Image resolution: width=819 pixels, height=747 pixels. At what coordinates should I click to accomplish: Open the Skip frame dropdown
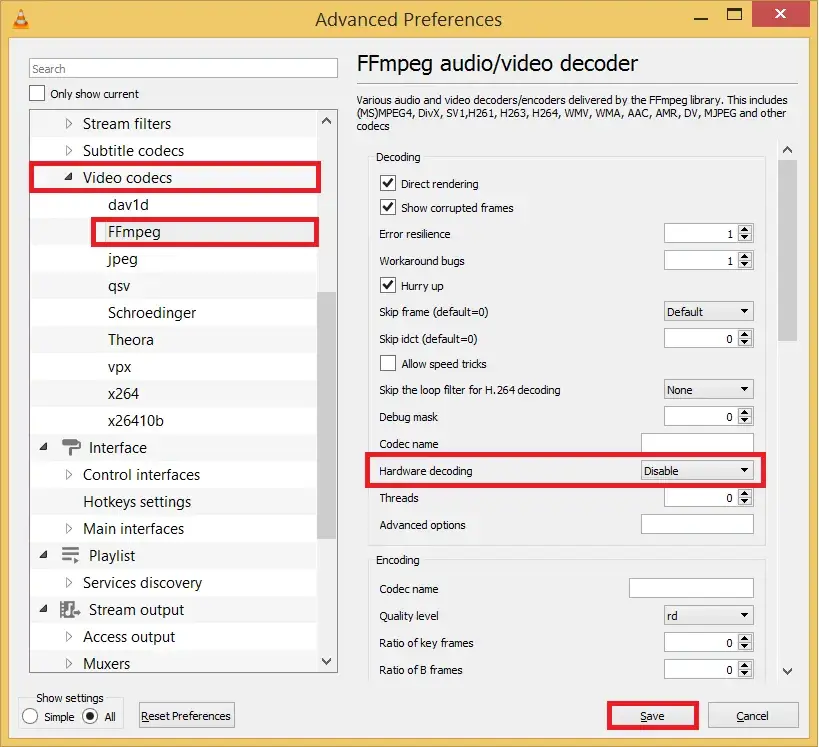(709, 312)
